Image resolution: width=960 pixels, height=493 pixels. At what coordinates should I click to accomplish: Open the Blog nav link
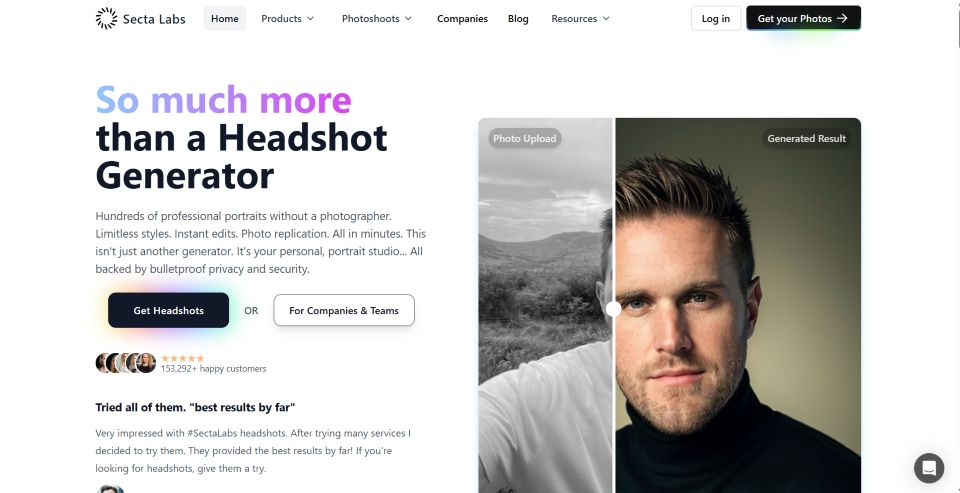(518, 18)
